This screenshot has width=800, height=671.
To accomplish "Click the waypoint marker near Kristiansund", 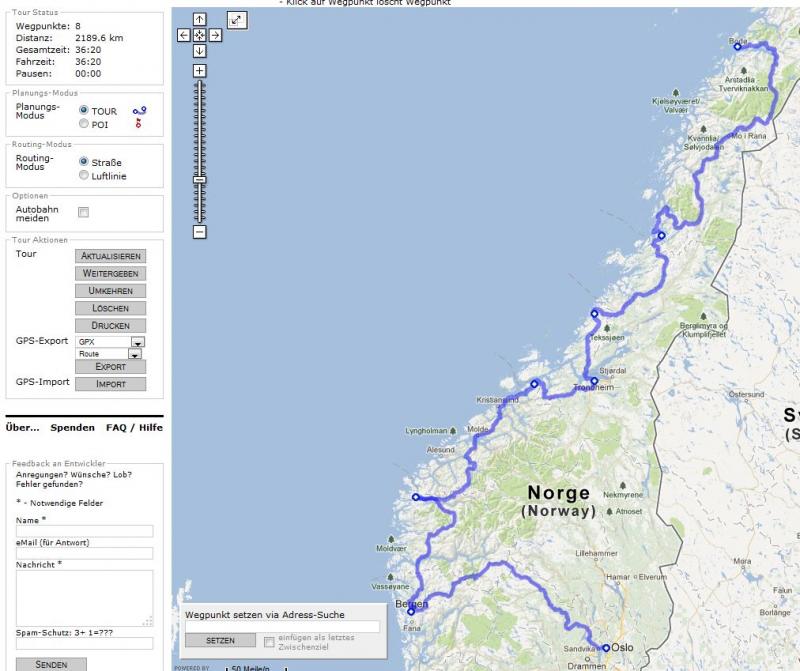I will click(534, 384).
